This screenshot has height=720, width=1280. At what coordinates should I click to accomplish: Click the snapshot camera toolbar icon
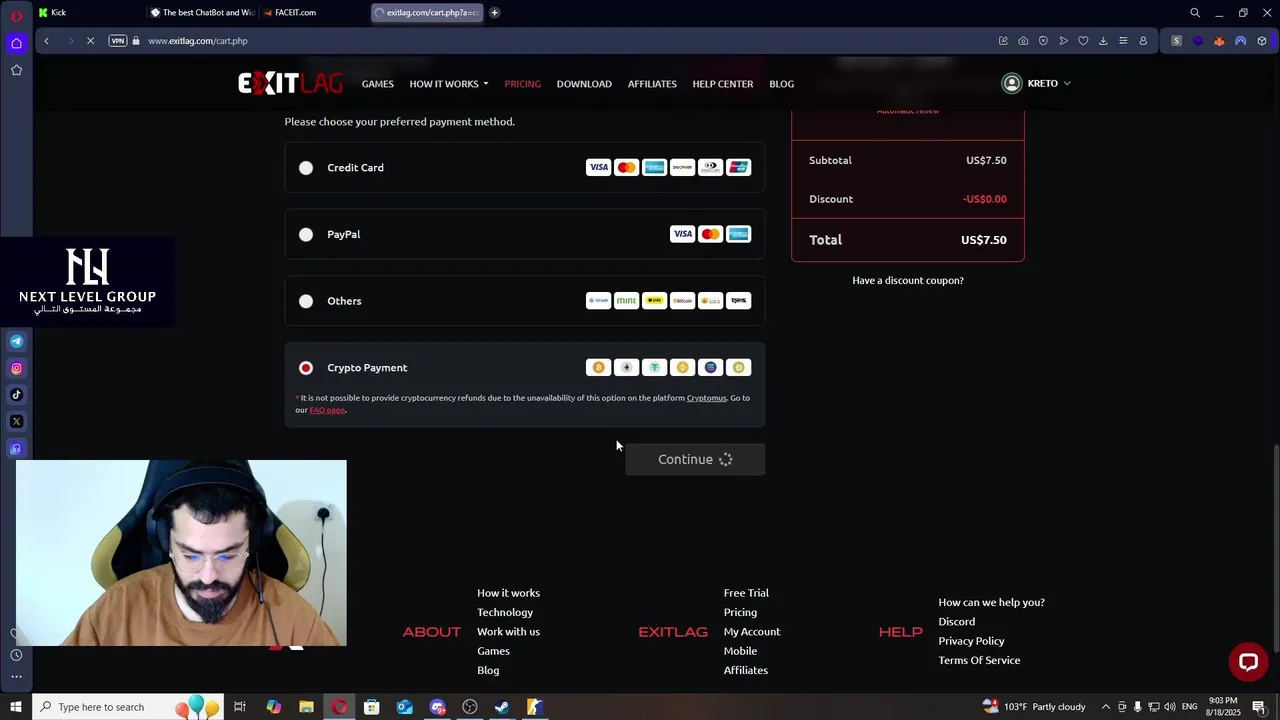click(1023, 41)
